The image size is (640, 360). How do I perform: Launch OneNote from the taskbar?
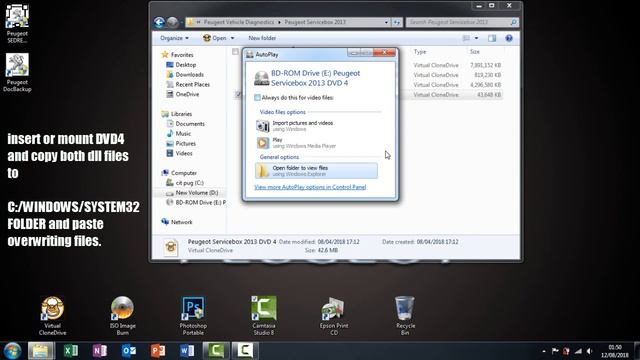pyautogui.click(x=100, y=351)
